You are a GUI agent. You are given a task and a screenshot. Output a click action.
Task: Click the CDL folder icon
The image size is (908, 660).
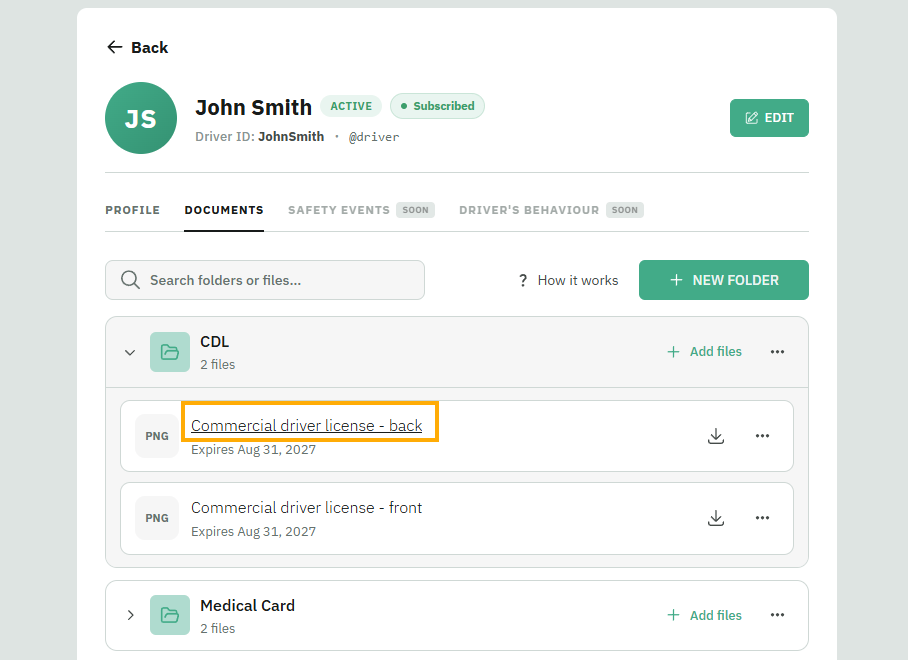pyautogui.click(x=170, y=352)
